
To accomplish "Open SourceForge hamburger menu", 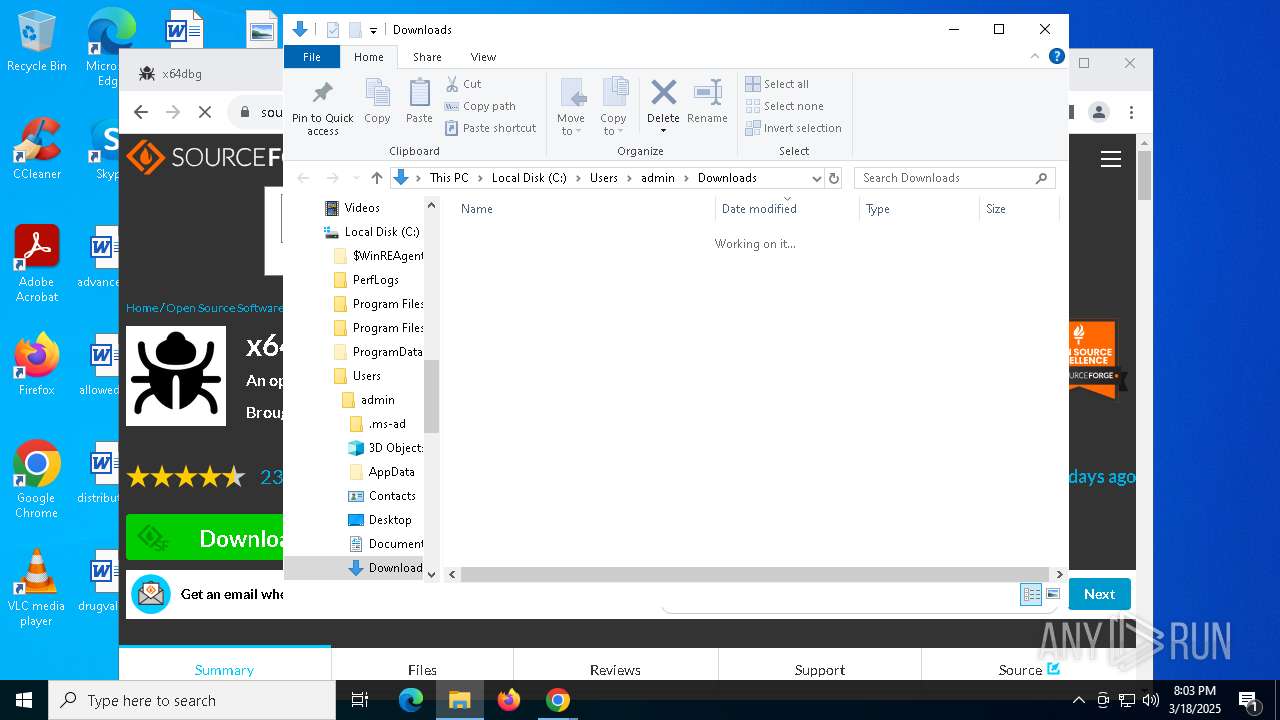I will [x=1110, y=158].
